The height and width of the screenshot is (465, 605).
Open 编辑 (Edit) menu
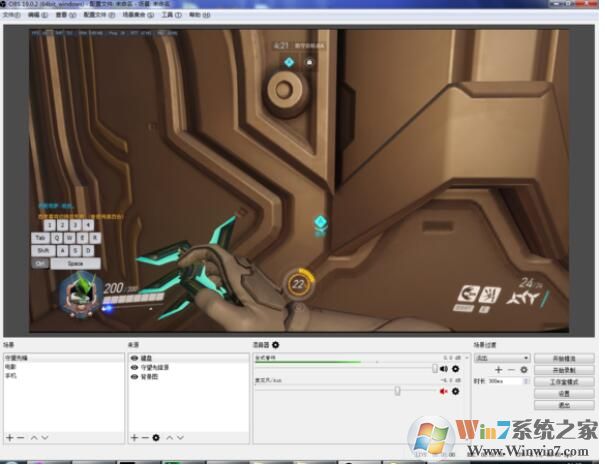point(38,15)
